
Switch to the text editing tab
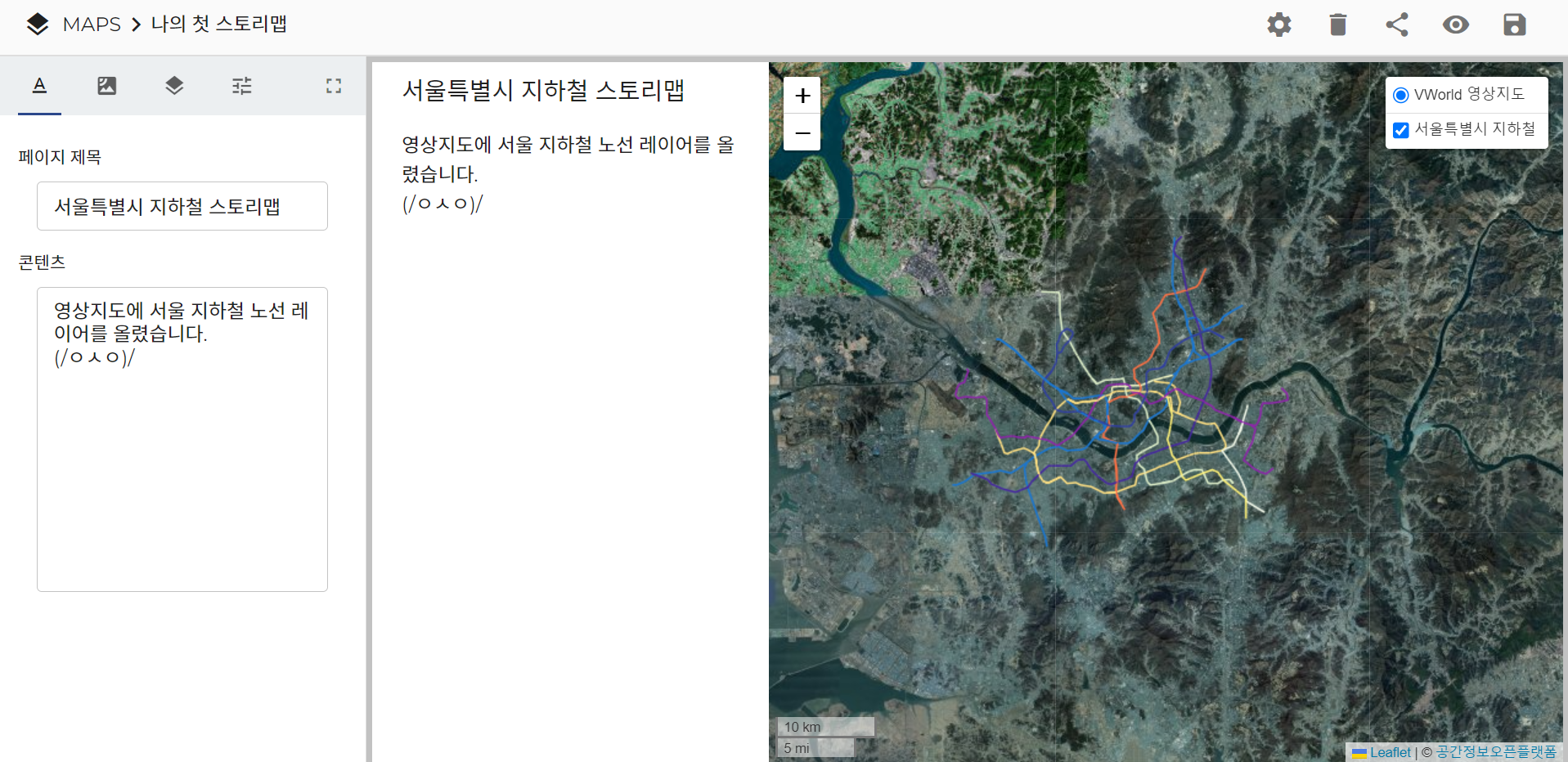pyautogui.click(x=39, y=86)
